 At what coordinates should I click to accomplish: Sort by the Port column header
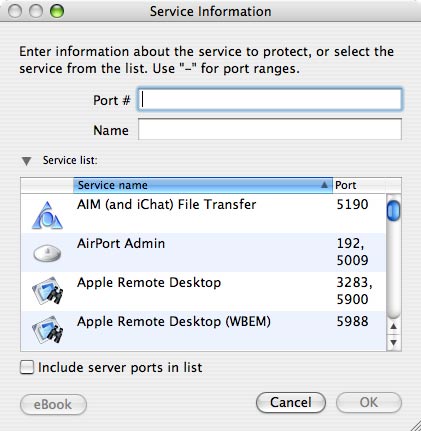[359, 185]
